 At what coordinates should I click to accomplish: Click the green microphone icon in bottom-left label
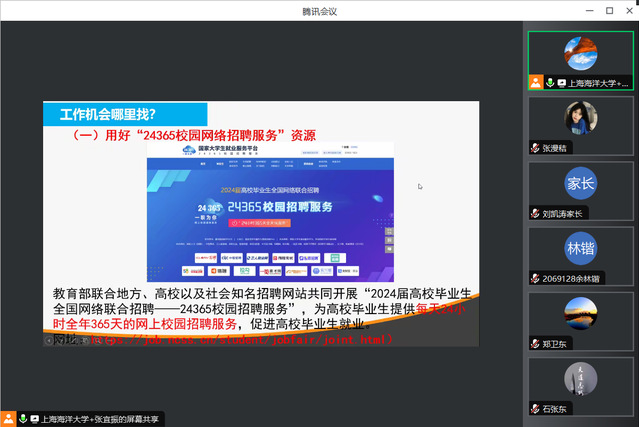(x=20, y=419)
